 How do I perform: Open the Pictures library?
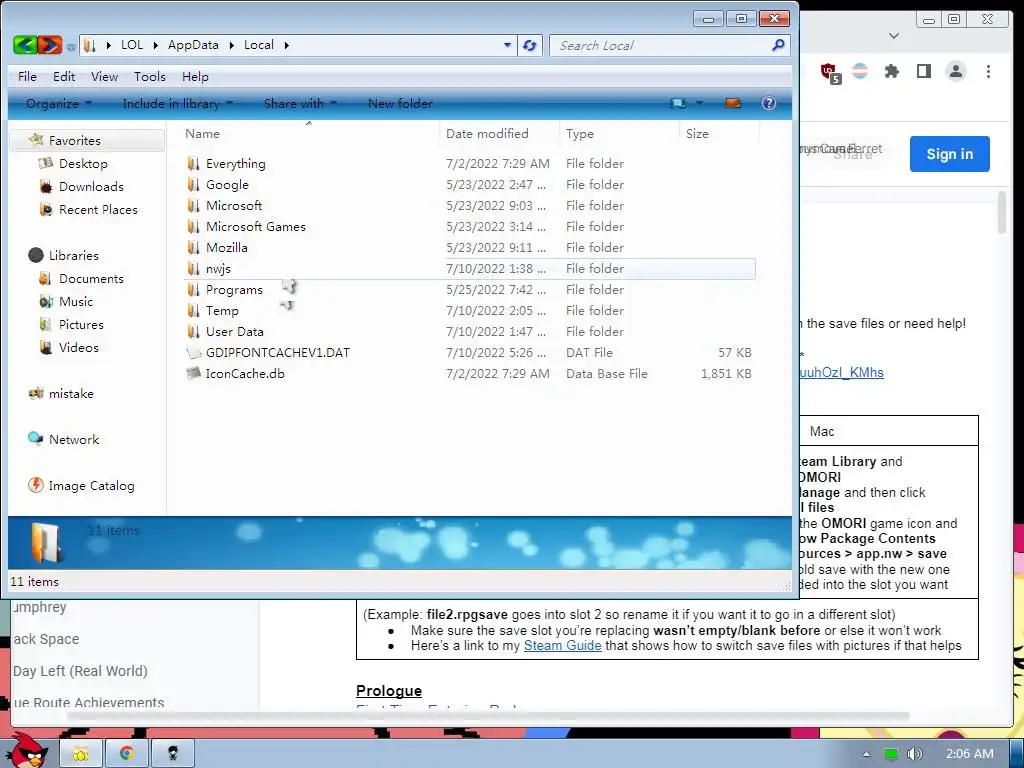[x=81, y=324]
